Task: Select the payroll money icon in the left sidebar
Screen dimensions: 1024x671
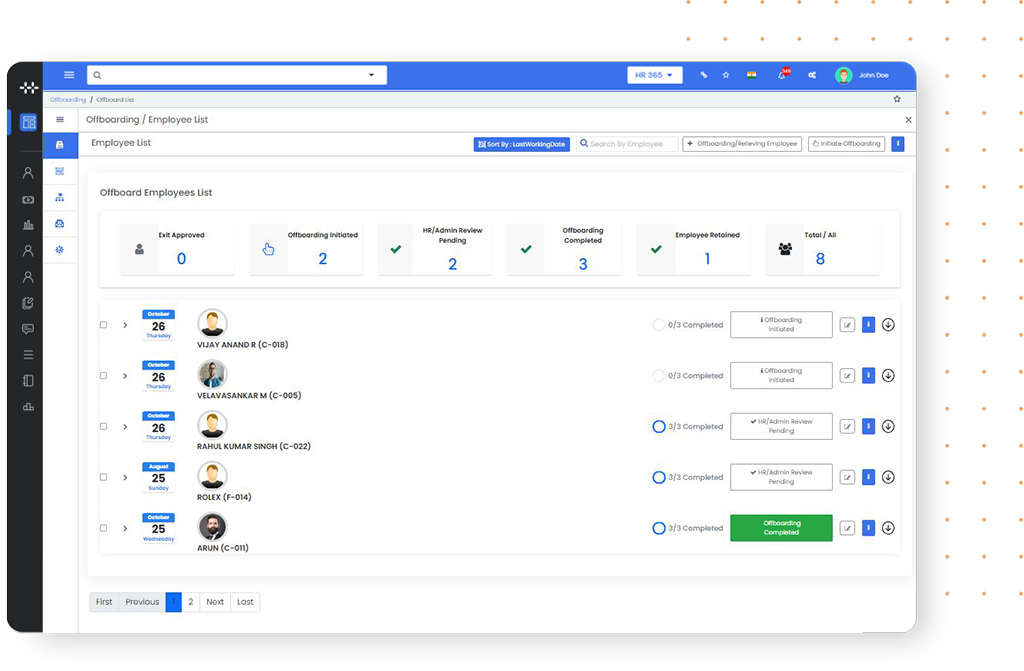Action: [28, 200]
